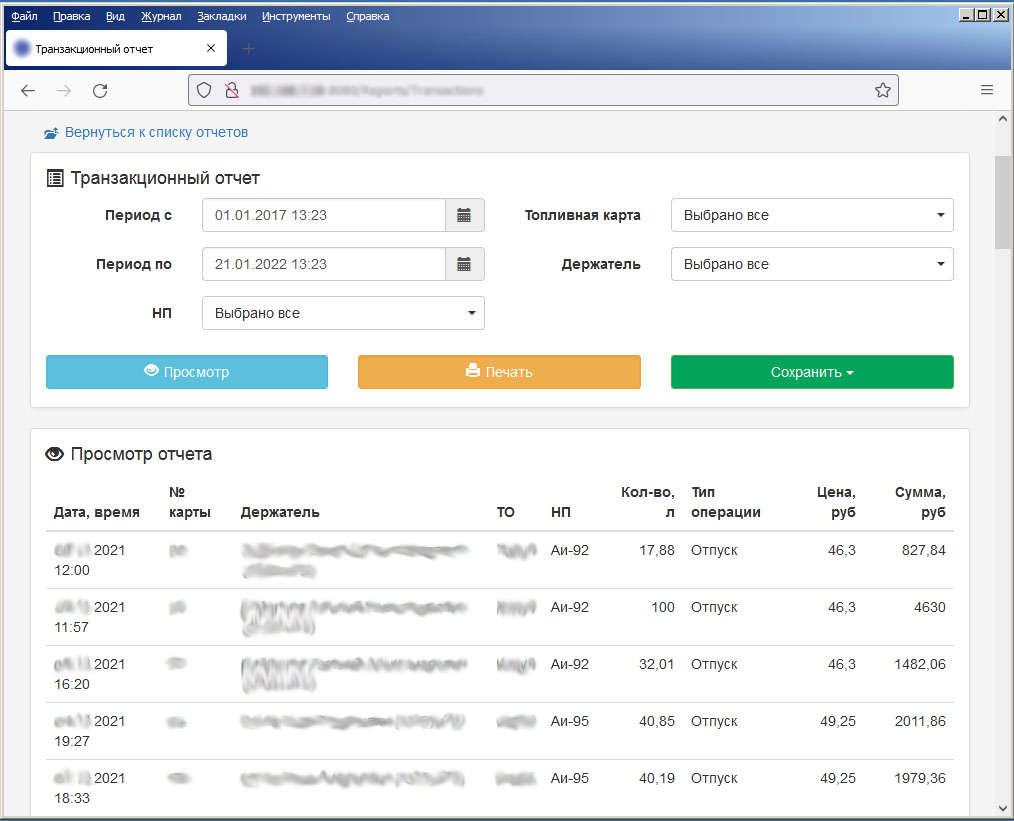The width and height of the screenshot is (1014, 821).
Task: Click the Аи-95 cell in the 19:27 row
Action: (570, 721)
